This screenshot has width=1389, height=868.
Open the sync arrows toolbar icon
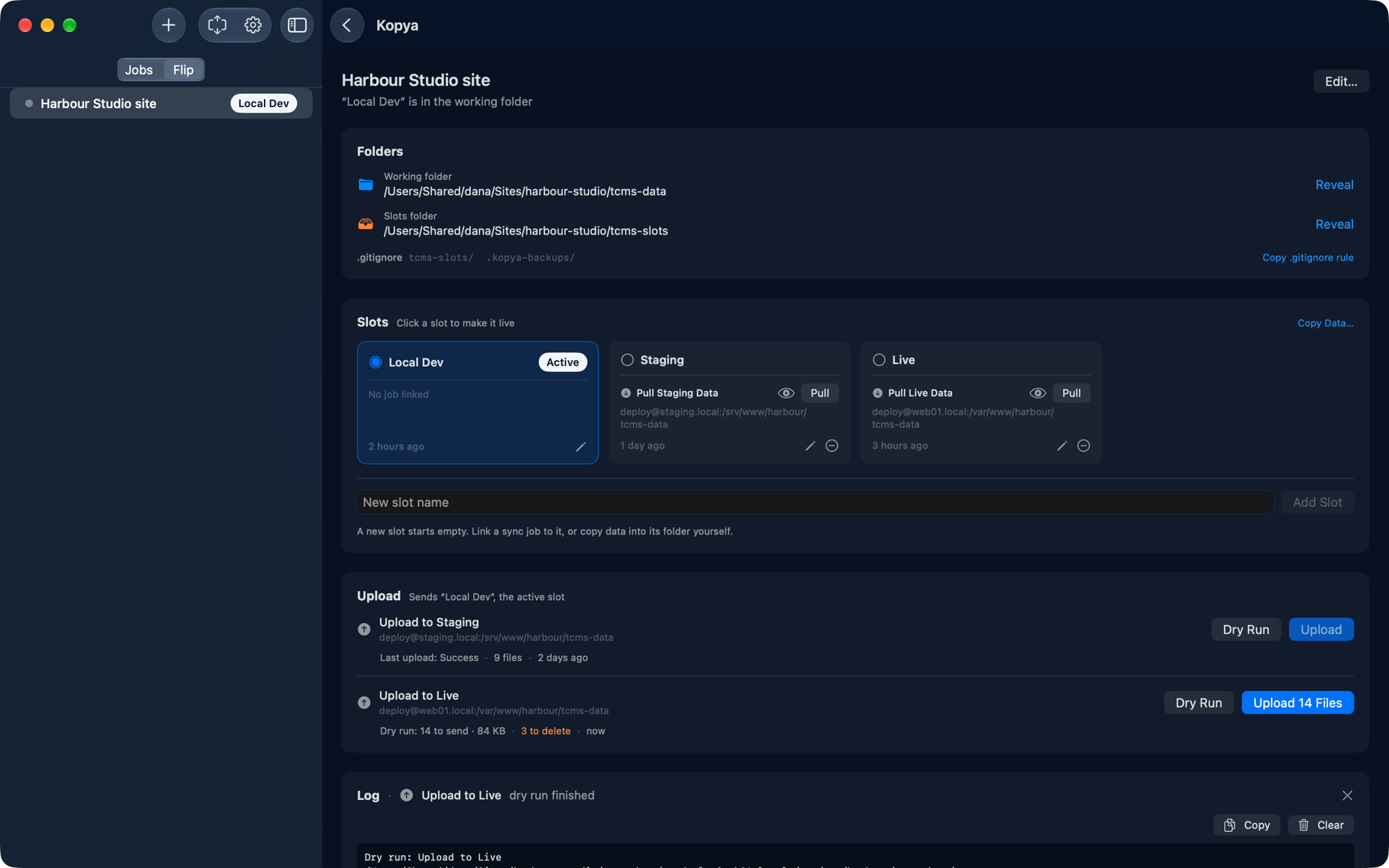[x=217, y=25]
